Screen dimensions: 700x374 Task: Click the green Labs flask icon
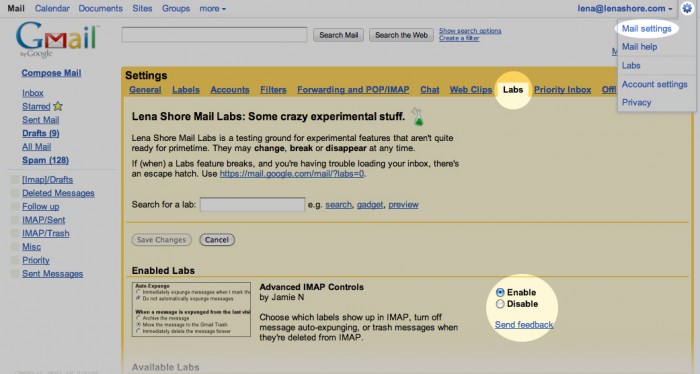417,116
